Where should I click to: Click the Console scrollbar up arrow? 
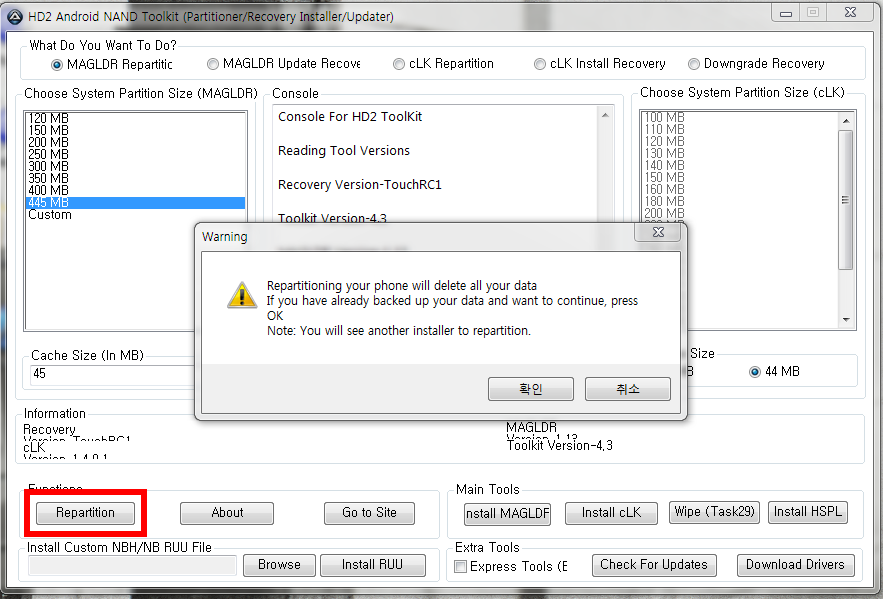[605, 115]
